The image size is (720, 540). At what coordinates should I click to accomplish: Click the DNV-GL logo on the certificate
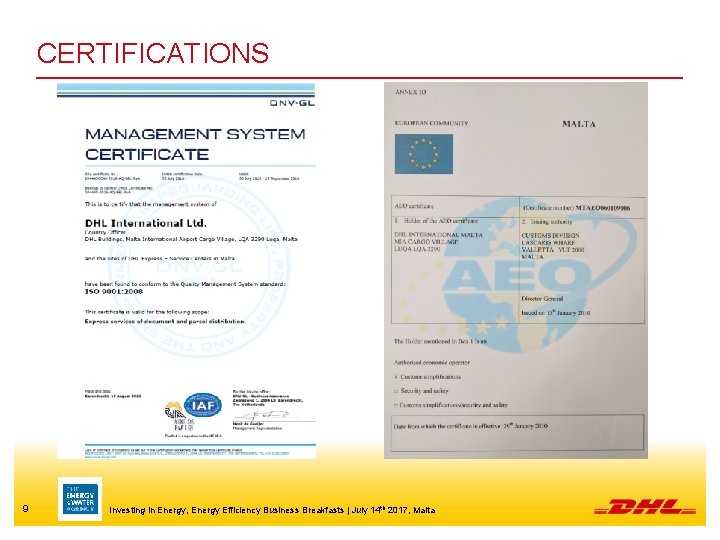[x=292, y=103]
